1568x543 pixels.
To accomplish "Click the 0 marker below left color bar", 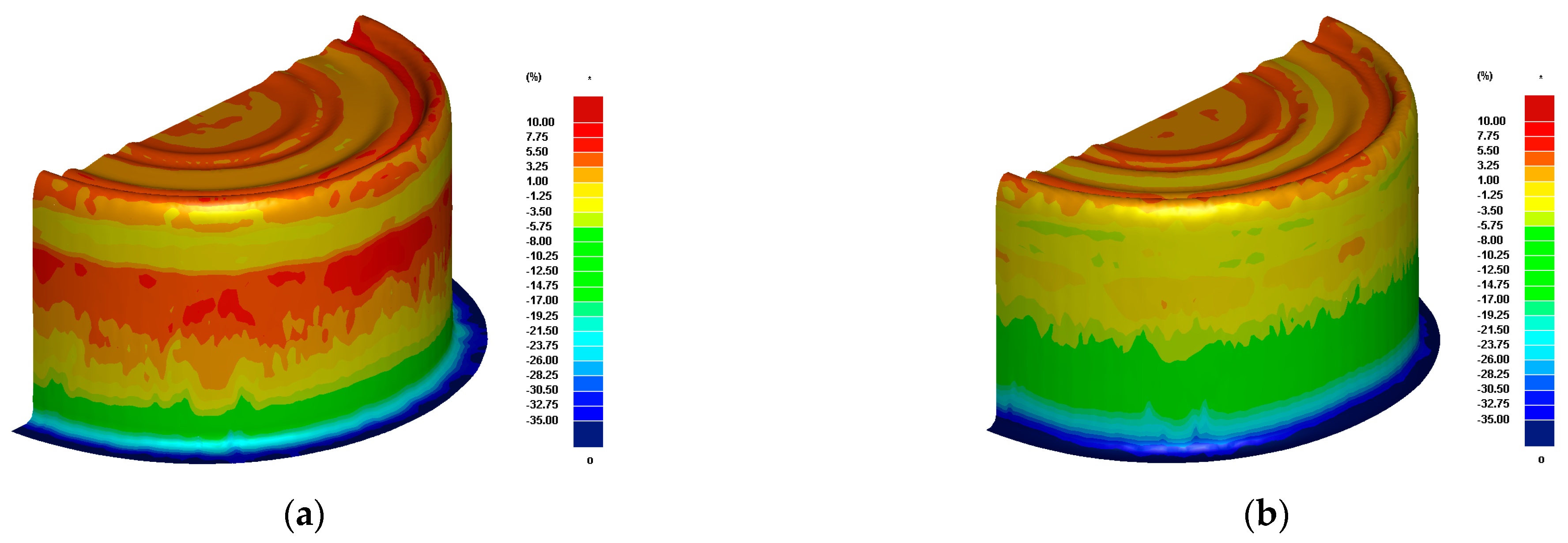I will click(590, 461).
